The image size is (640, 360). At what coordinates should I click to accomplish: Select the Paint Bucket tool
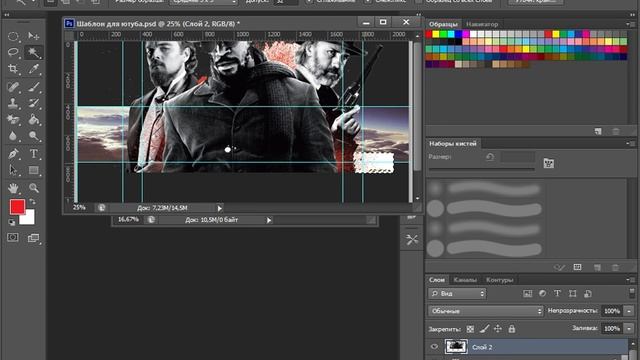click(x=33, y=119)
